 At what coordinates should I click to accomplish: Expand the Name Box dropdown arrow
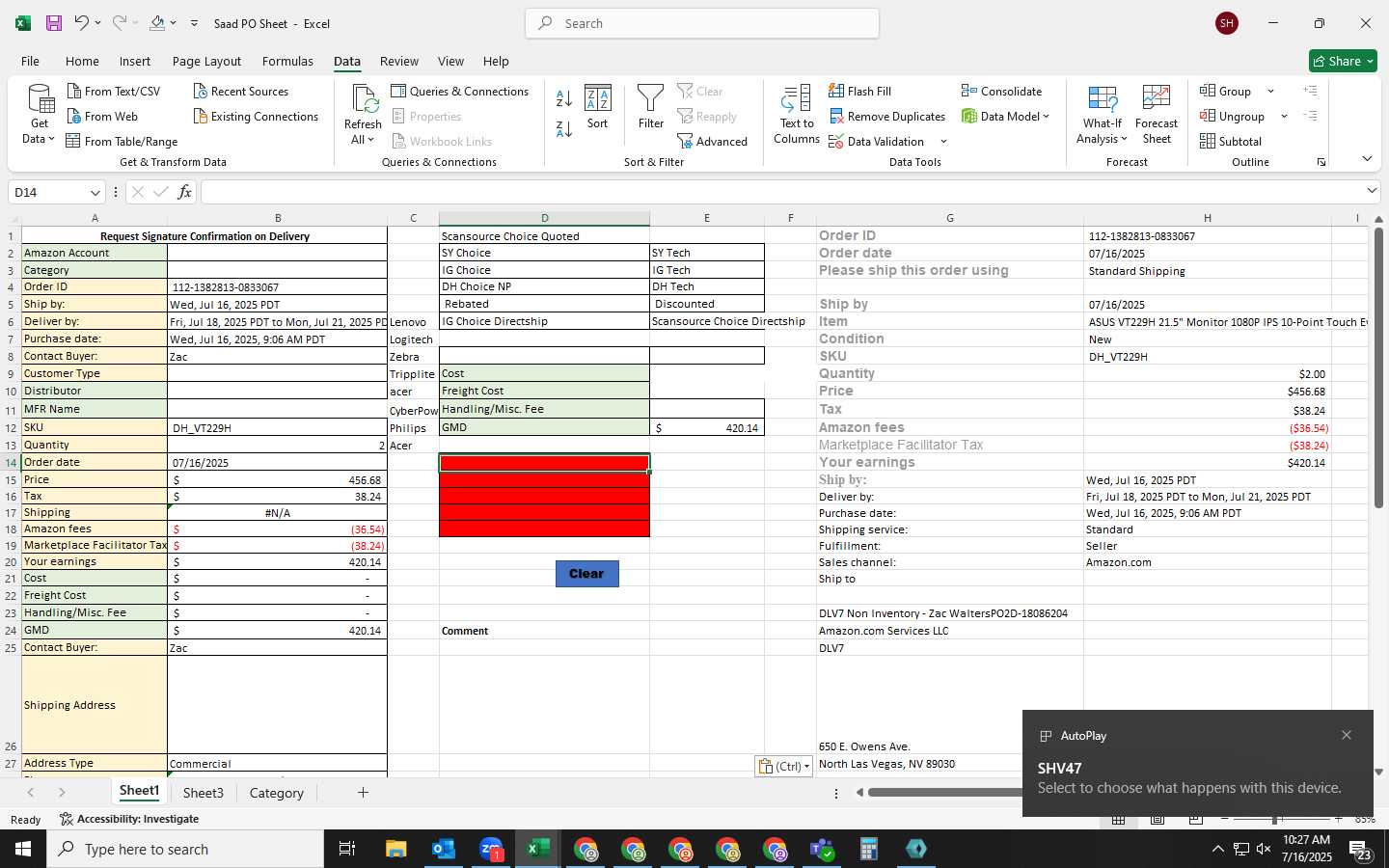click(95, 193)
